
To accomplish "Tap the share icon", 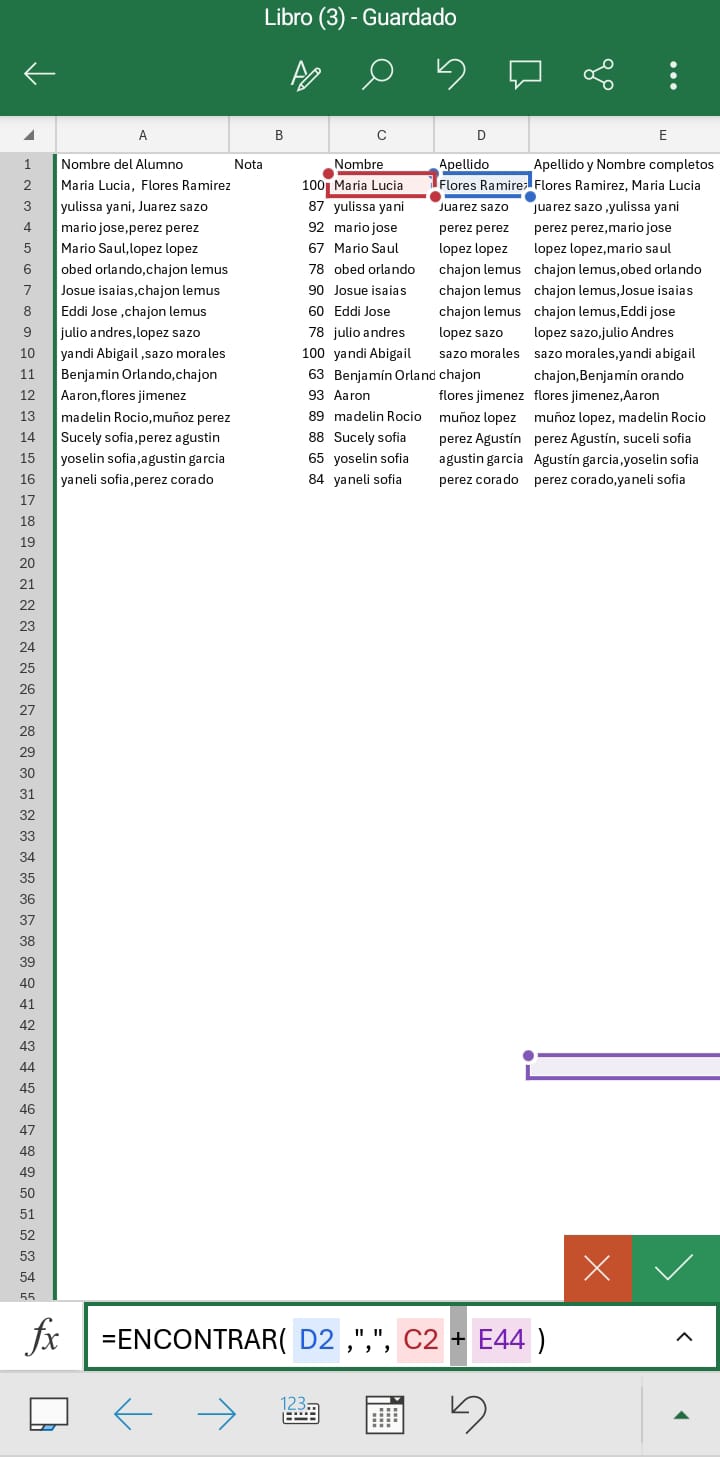I will [x=598, y=73].
